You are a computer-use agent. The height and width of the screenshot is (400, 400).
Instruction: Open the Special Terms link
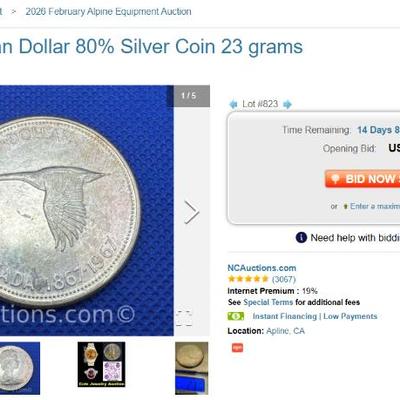tap(268, 302)
